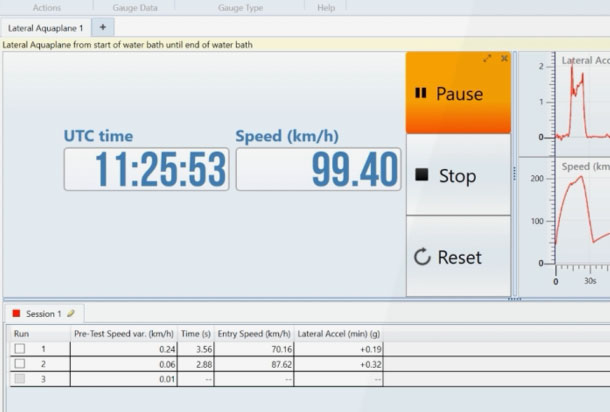Select the Speed (km/h) gauge readout
This screenshot has height=412, width=610.
pos(318,169)
